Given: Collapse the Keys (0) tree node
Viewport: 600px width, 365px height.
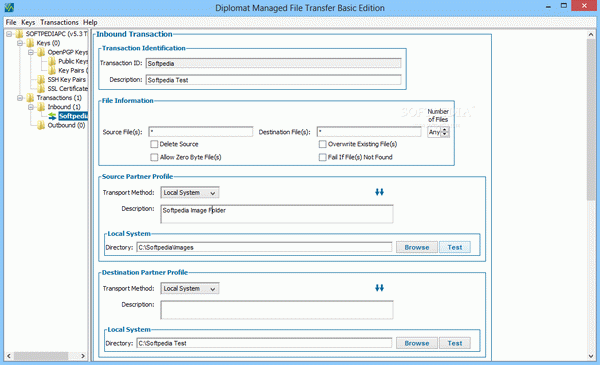Looking at the screenshot, I should coord(20,43).
